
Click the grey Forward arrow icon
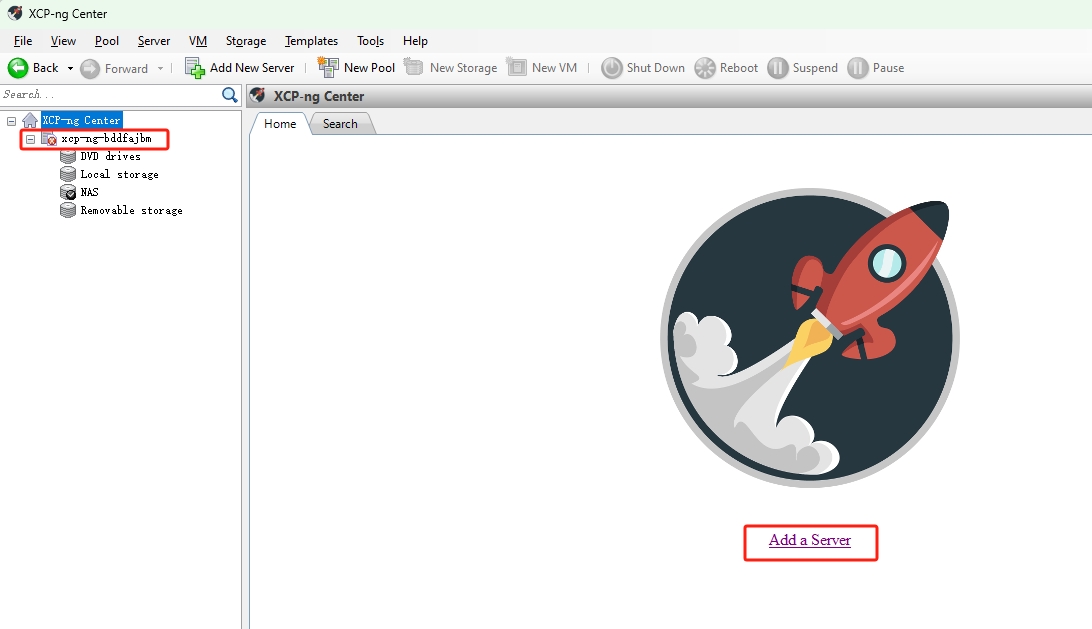click(90, 68)
